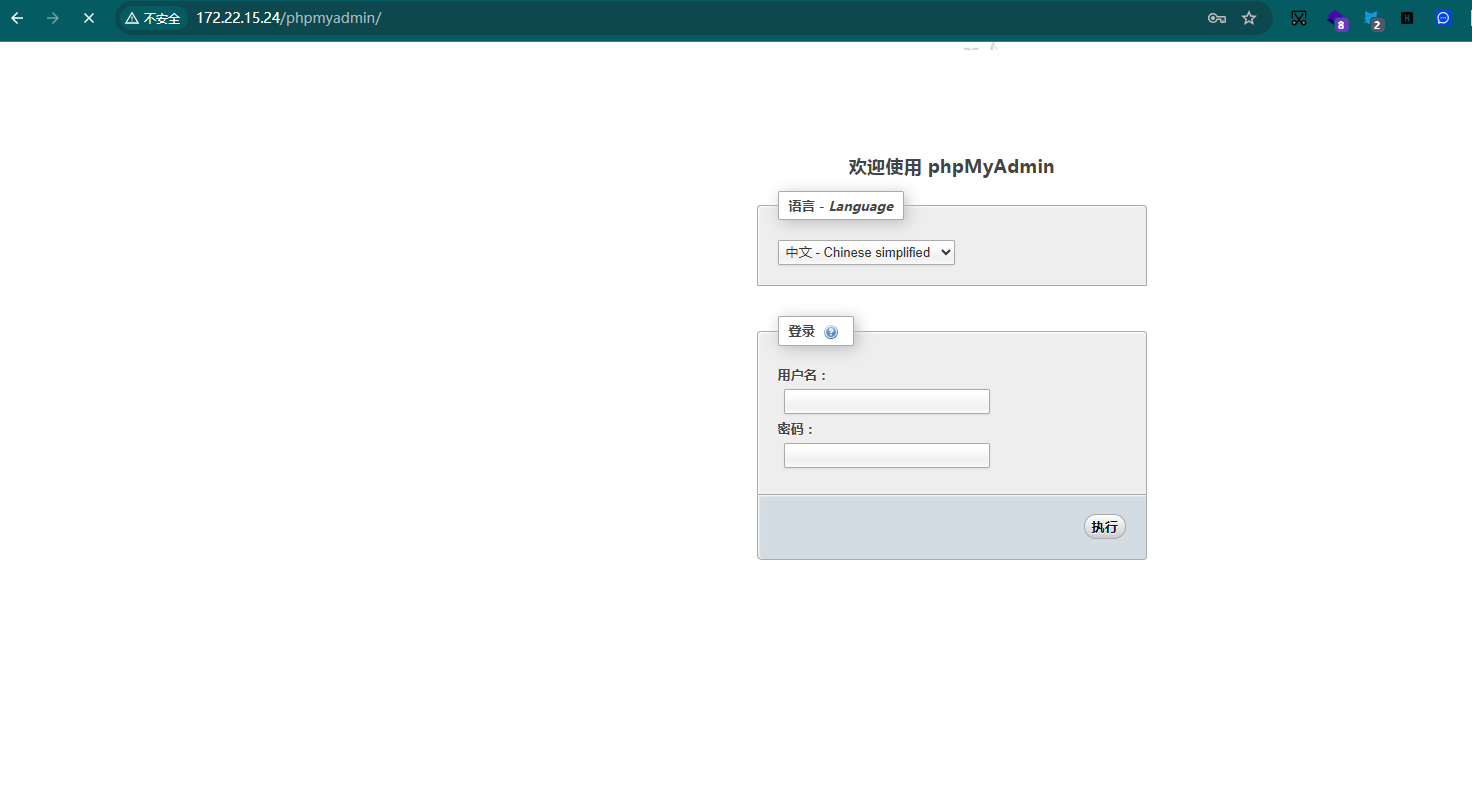Click the browser back arrow
This screenshot has width=1472, height=789.
17,18
